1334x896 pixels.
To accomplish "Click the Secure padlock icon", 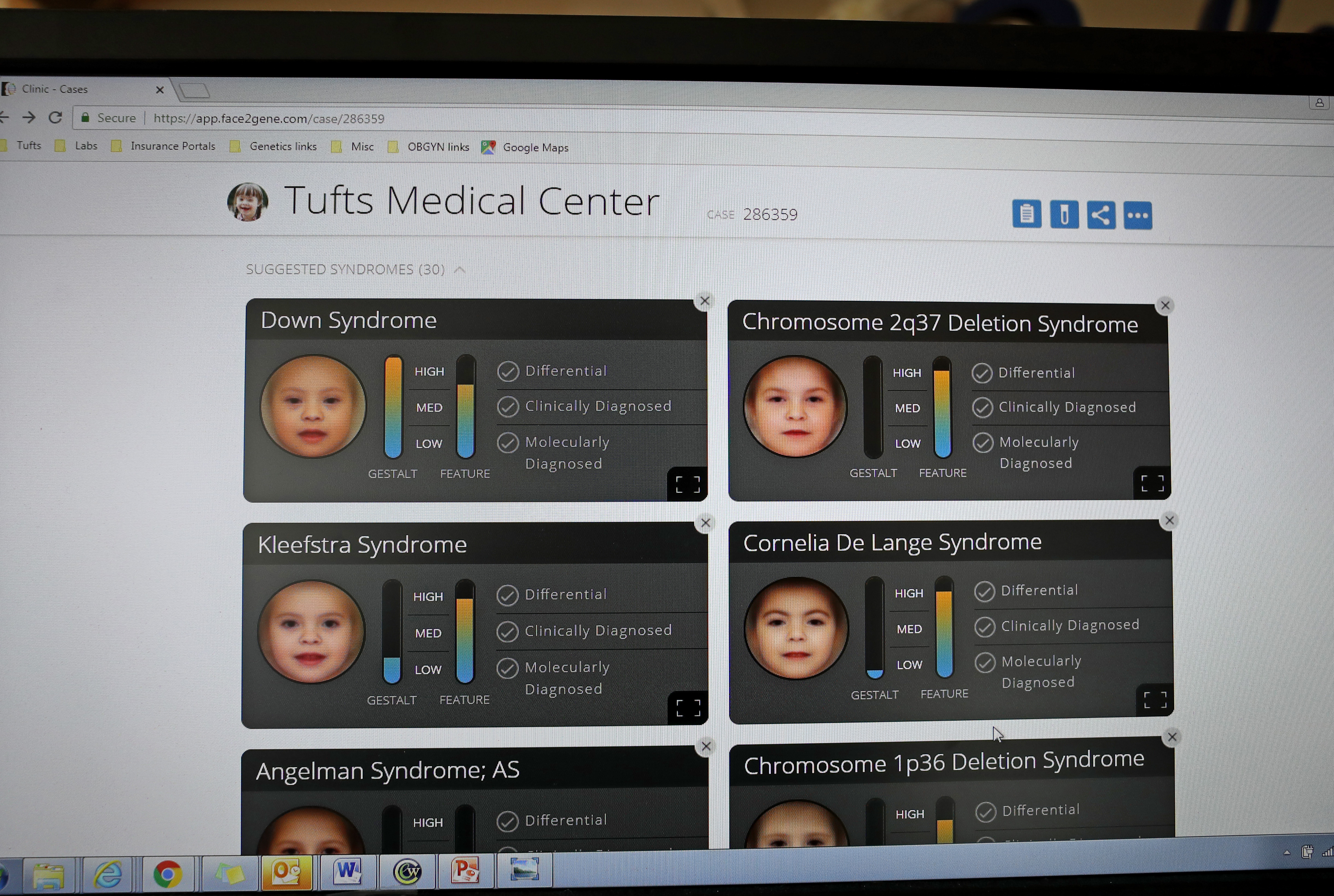I will [85, 118].
